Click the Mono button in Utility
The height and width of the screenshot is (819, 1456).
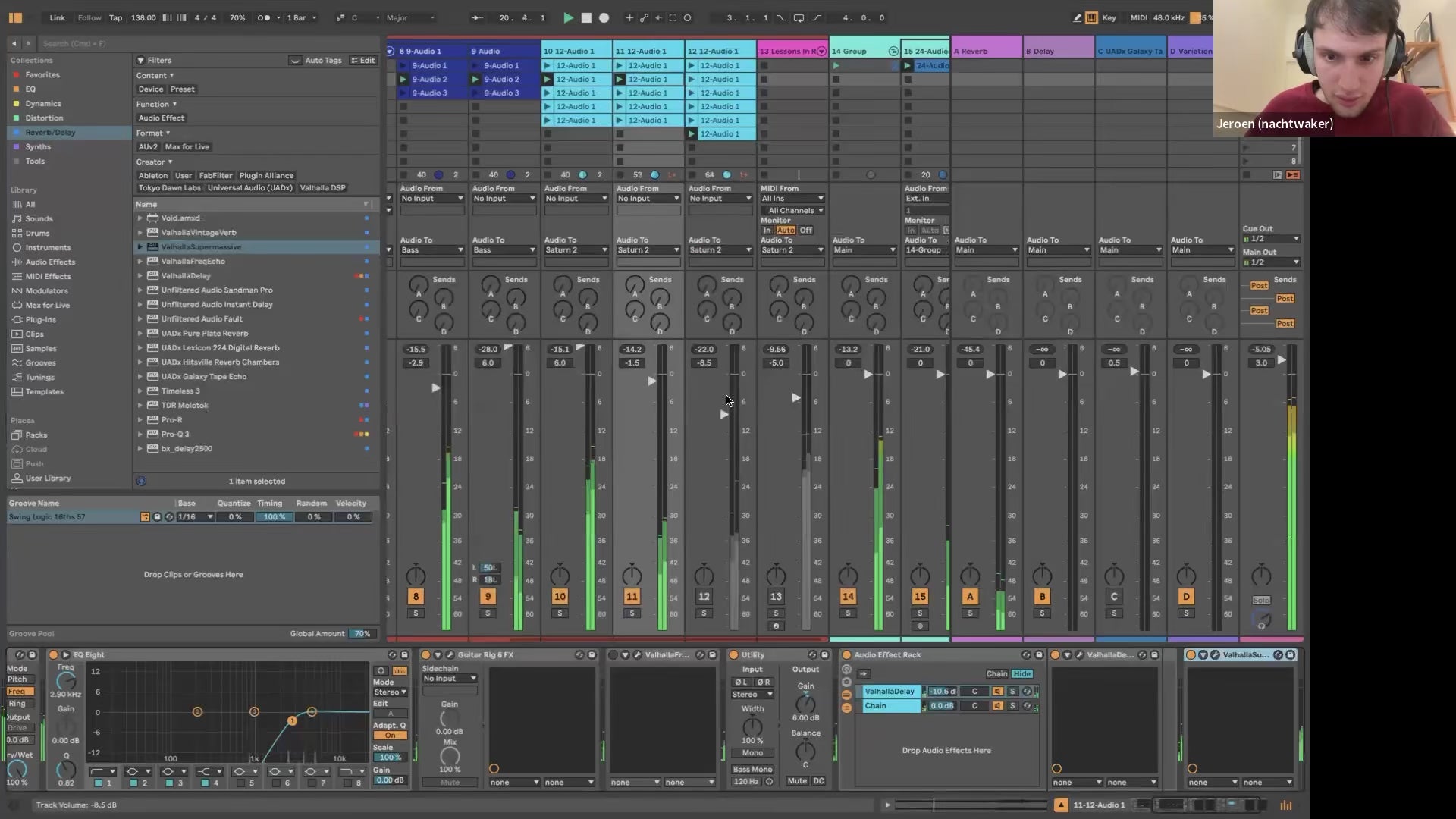pyautogui.click(x=752, y=753)
